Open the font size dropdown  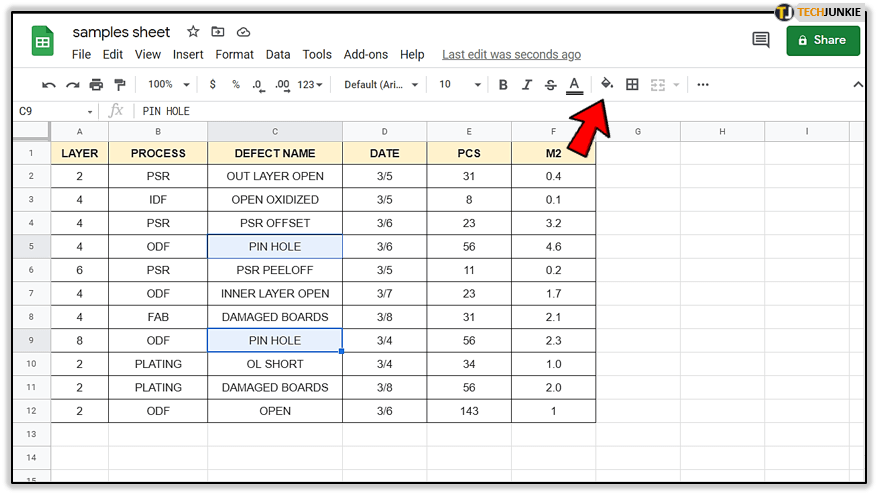point(459,85)
